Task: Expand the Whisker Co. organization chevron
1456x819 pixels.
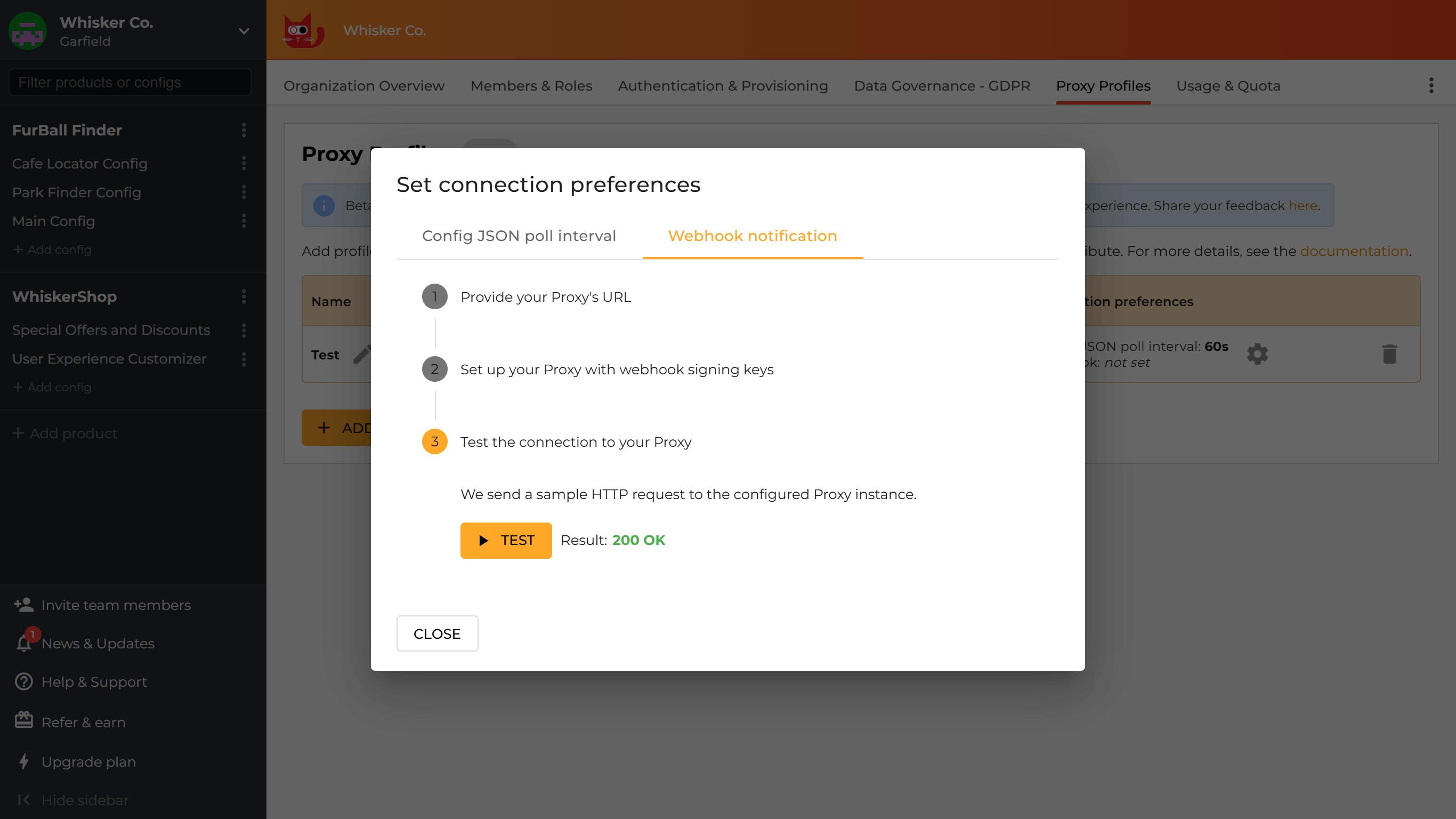Action: click(x=243, y=31)
